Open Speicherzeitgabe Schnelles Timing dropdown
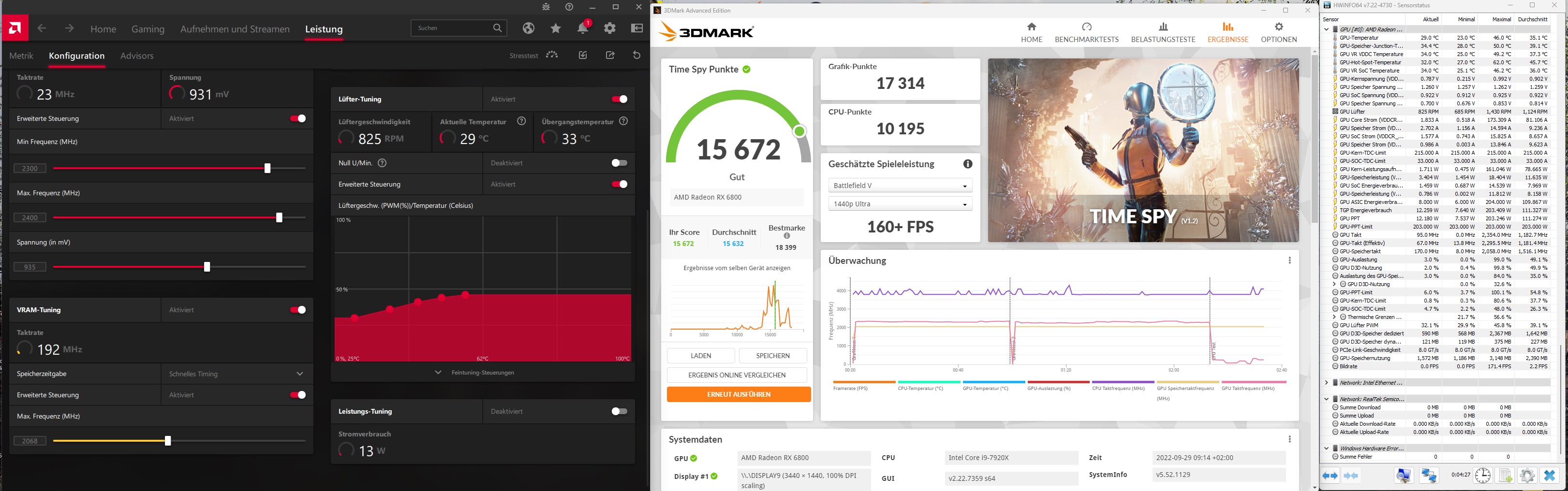1568x491 pixels. point(237,374)
